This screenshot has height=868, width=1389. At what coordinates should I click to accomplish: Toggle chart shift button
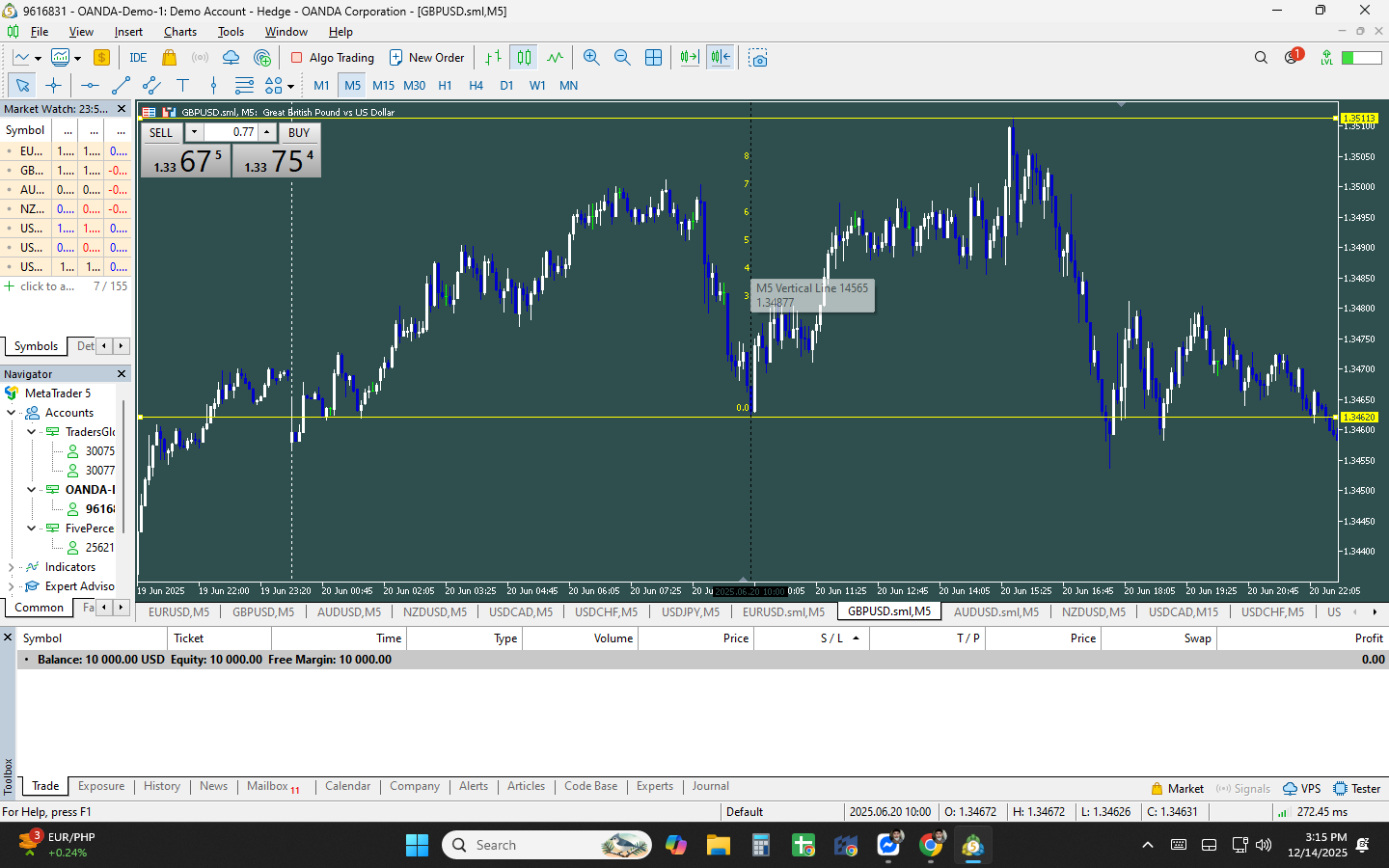(x=721, y=58)
